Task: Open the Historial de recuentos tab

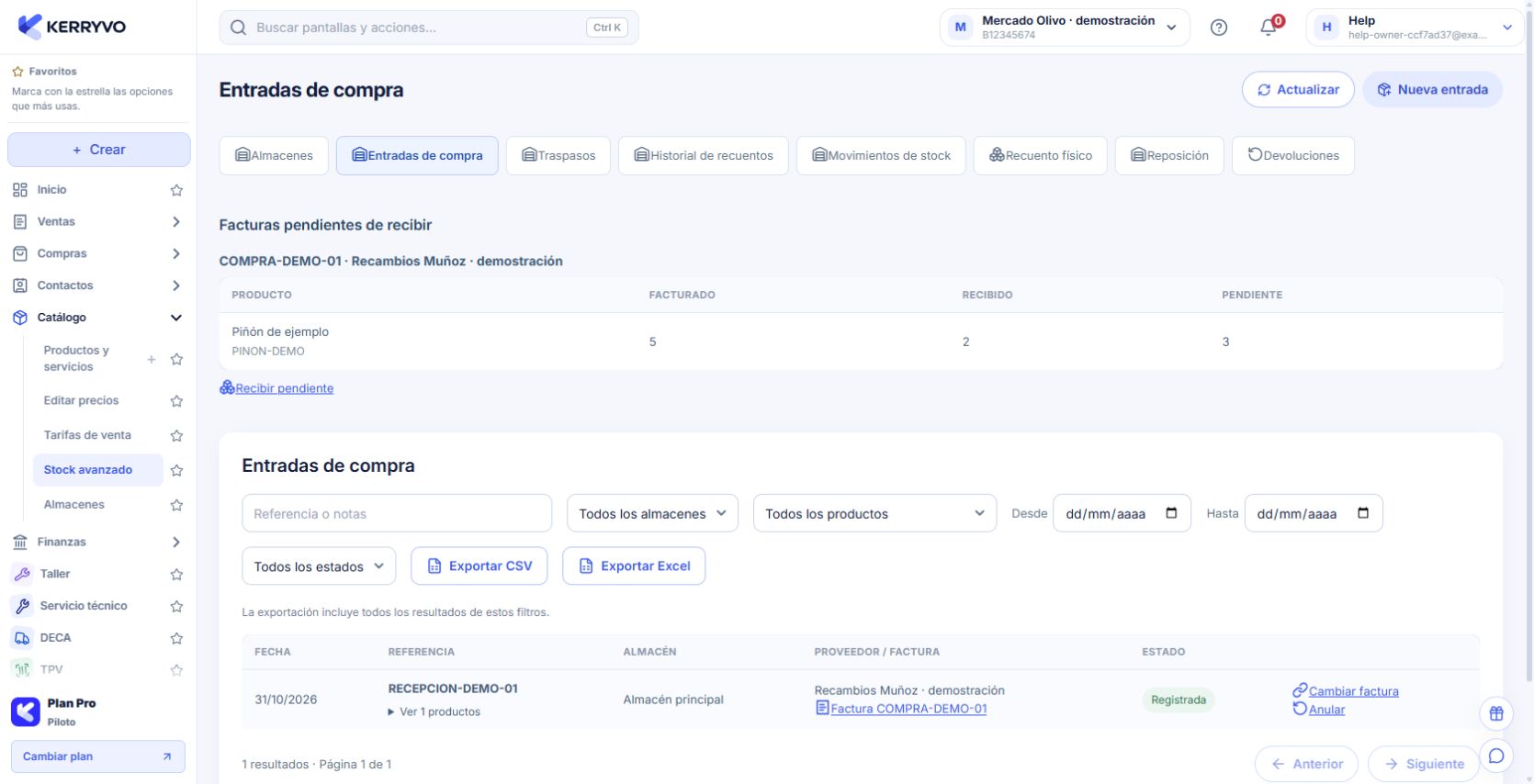Action: click(x=704, y=155)
